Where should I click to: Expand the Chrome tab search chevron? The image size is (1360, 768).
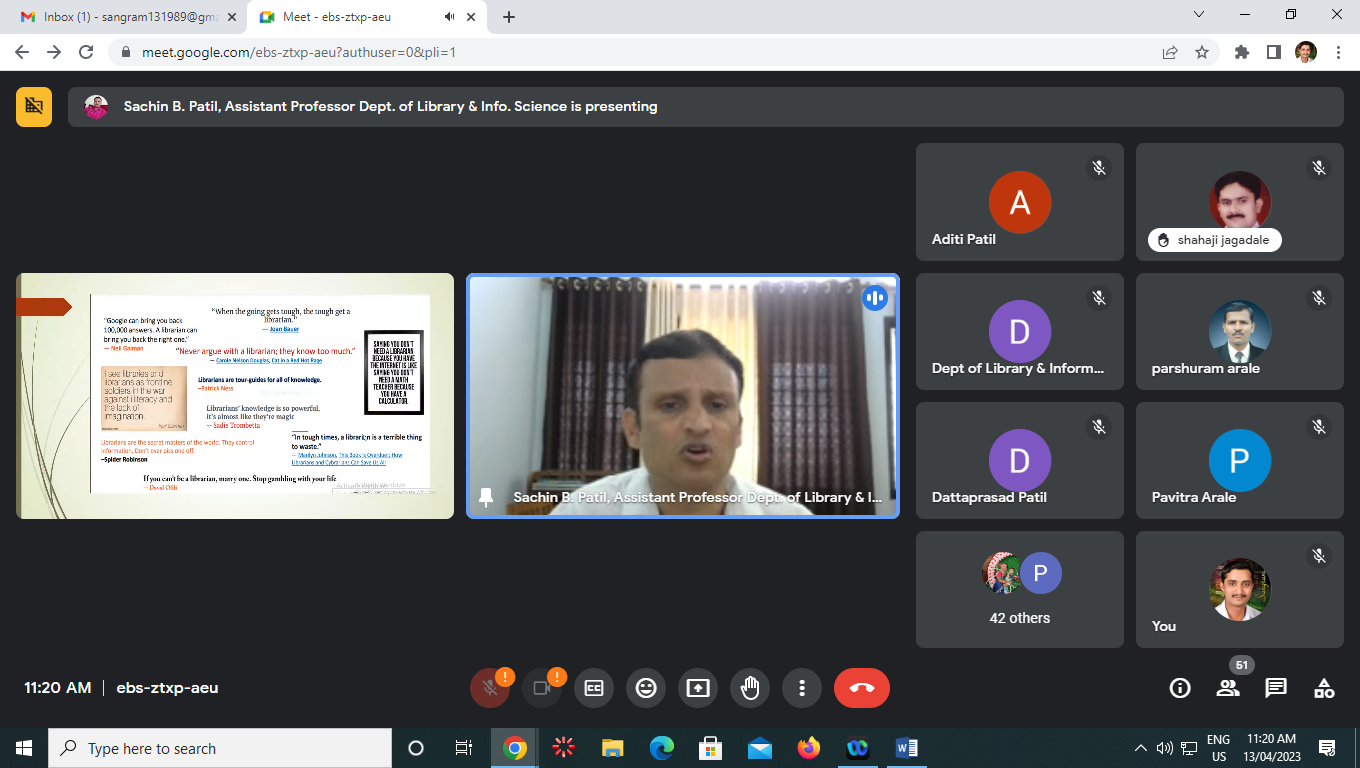click(x=1199, y=15)
